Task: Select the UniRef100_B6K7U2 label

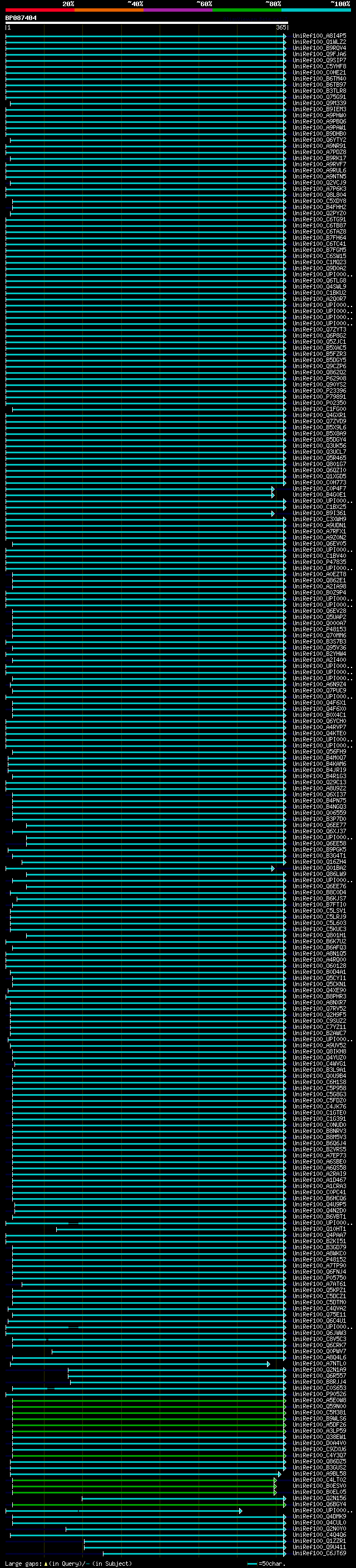Action: coord(319,941)
